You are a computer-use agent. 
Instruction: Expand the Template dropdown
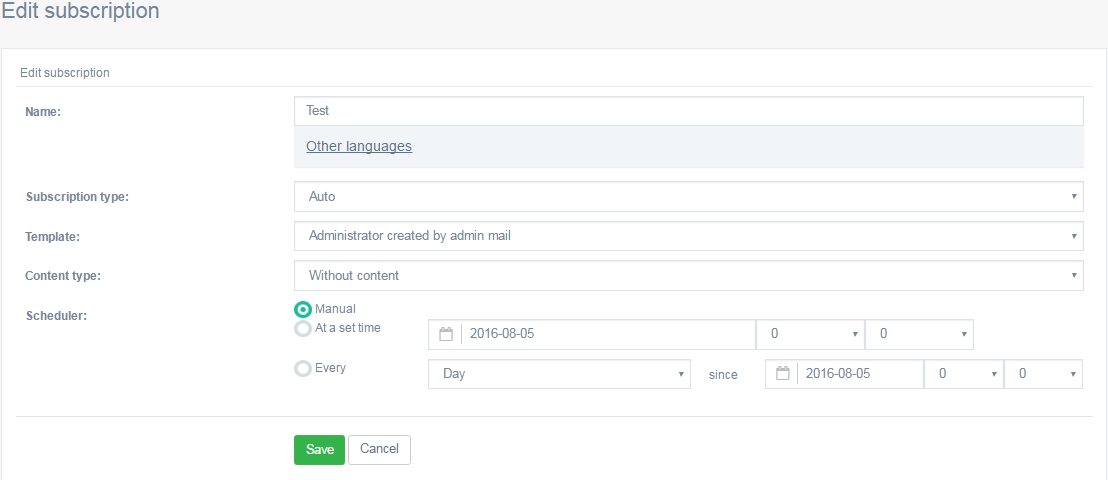pyautogui.click(x=688, y=236)
